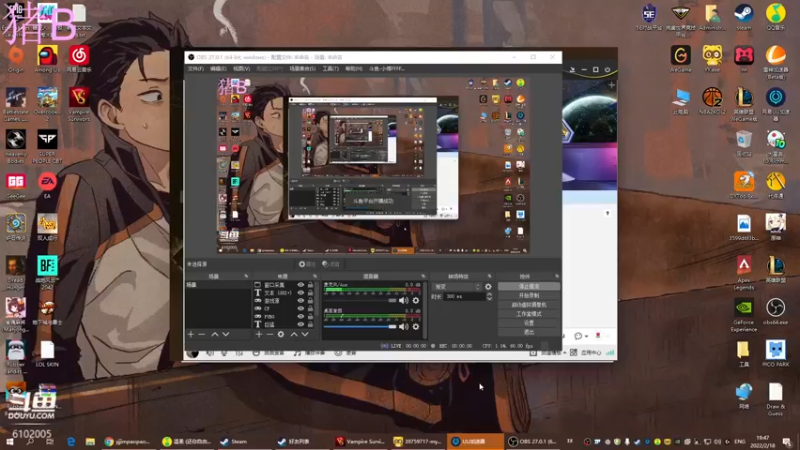800x450 pixels.
Task: Adjust the Desktop Audio volume slider
Action: click(x=360, y=327)
